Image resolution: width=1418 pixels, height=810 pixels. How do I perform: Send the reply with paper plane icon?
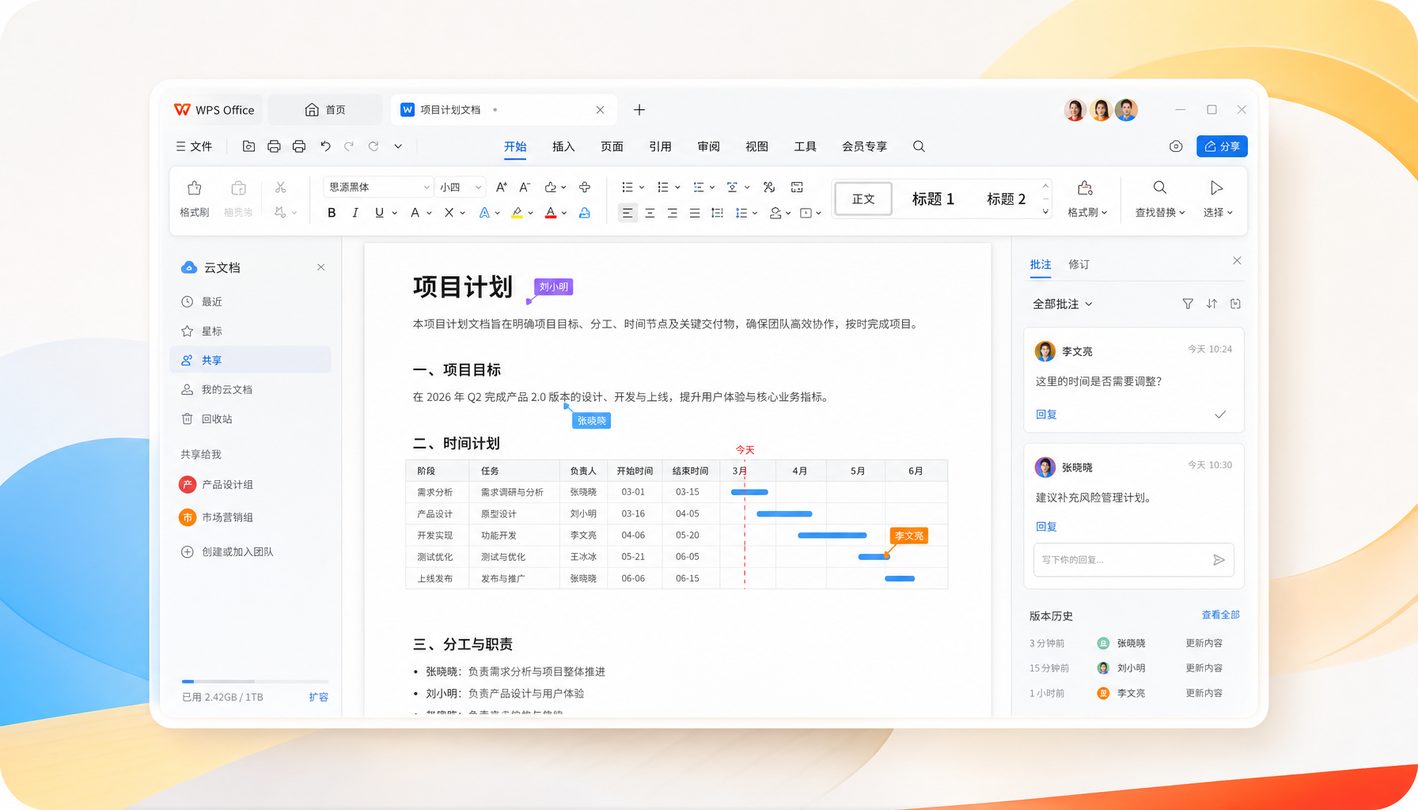[1219, 560]
